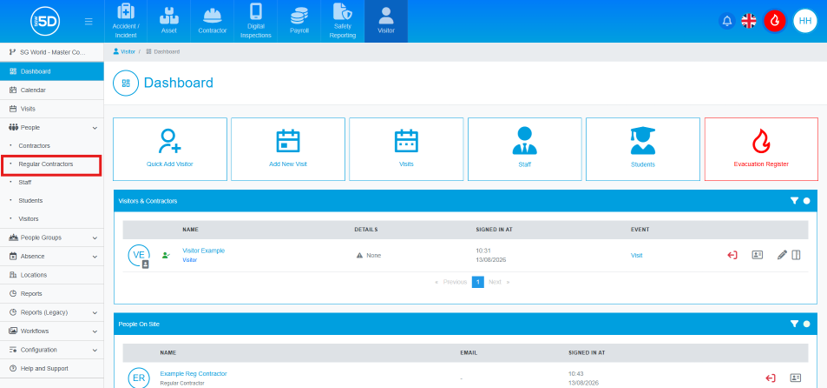The image size is (827, 388).
Task: Open the Safety Reporting module
Action: coord(342,21)
